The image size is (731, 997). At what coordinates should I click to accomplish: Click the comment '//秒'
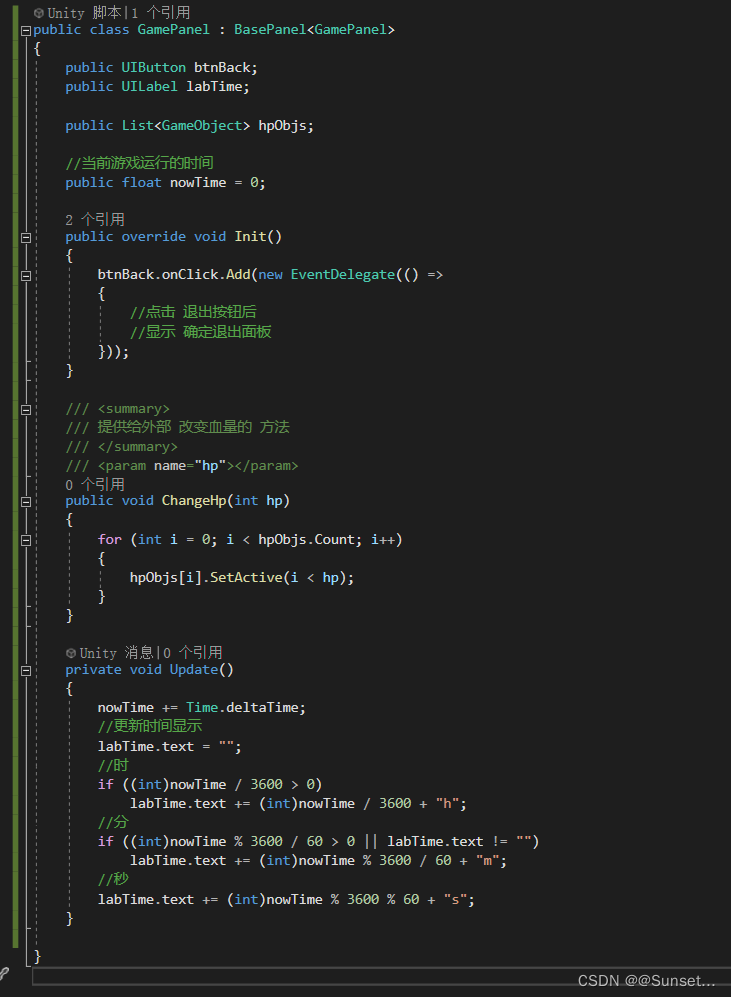(x=113, y=879)
